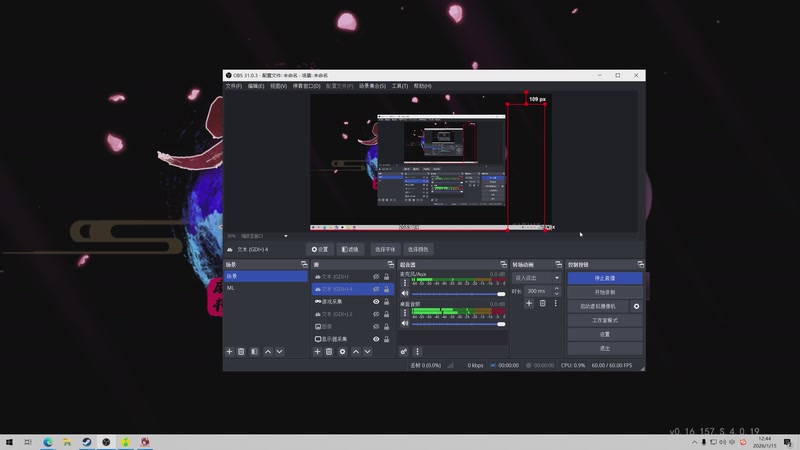This screenshot has height=450, width=800.
Task: Delete the selected source with trash icon
Action: click(x=329, y=352)
